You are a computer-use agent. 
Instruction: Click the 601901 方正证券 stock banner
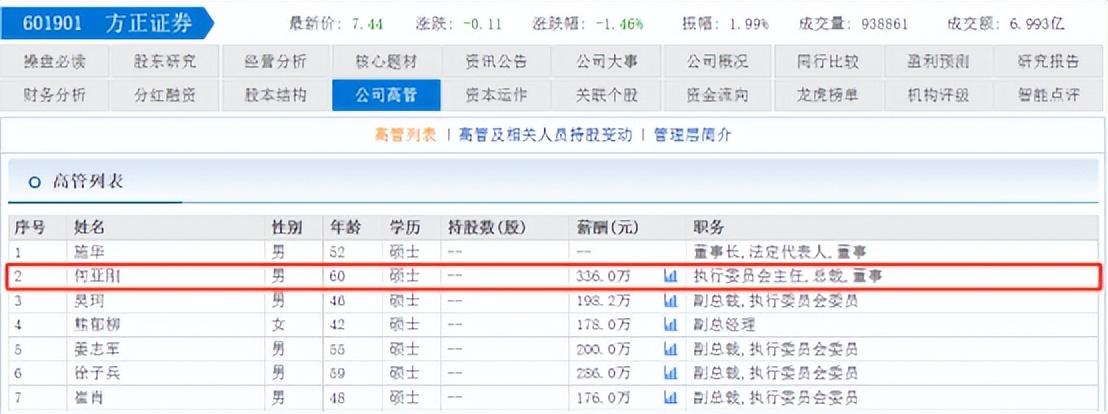pyautogui.click(x=107, y=24)
